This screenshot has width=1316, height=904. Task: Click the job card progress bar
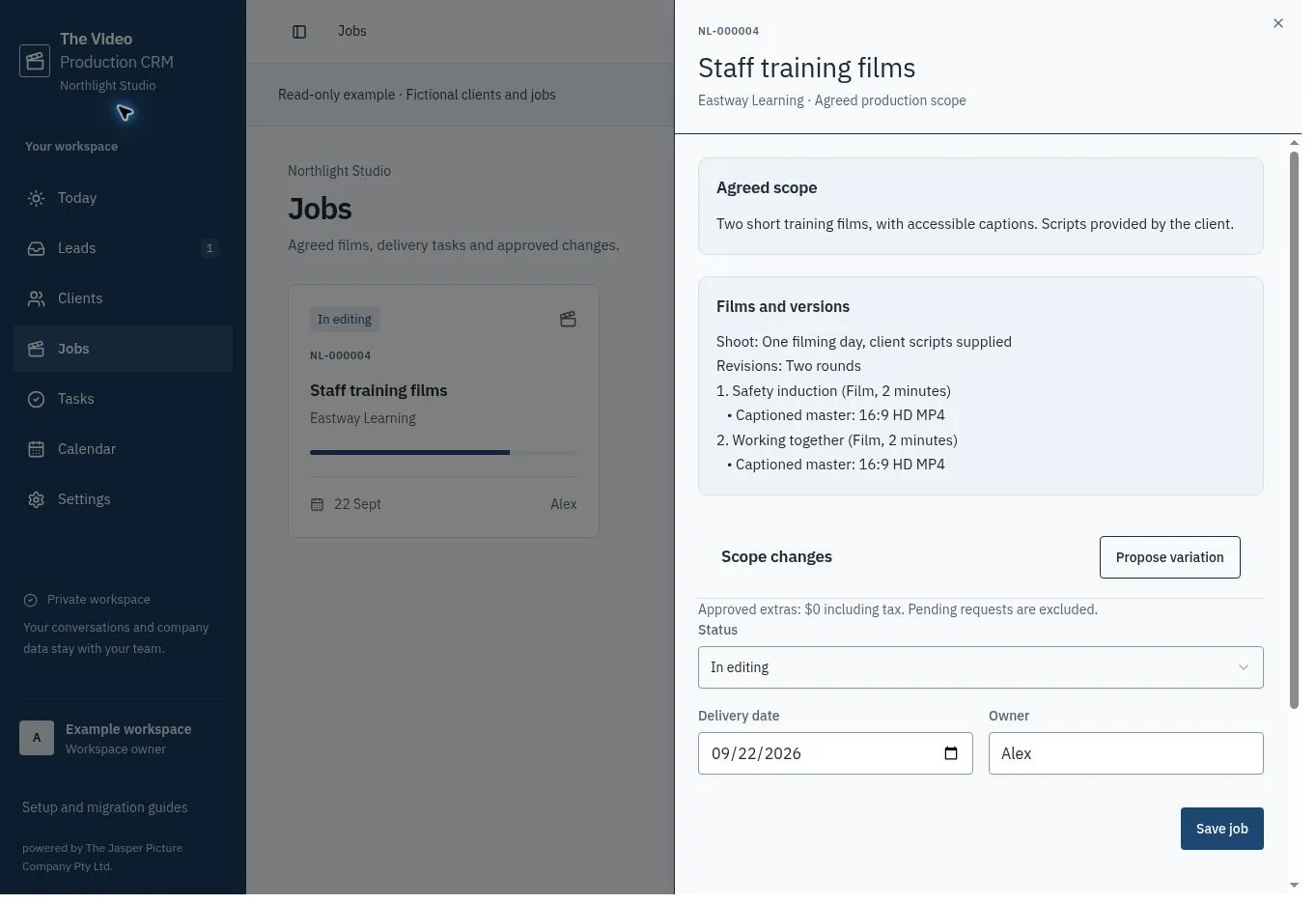[443, 452]
